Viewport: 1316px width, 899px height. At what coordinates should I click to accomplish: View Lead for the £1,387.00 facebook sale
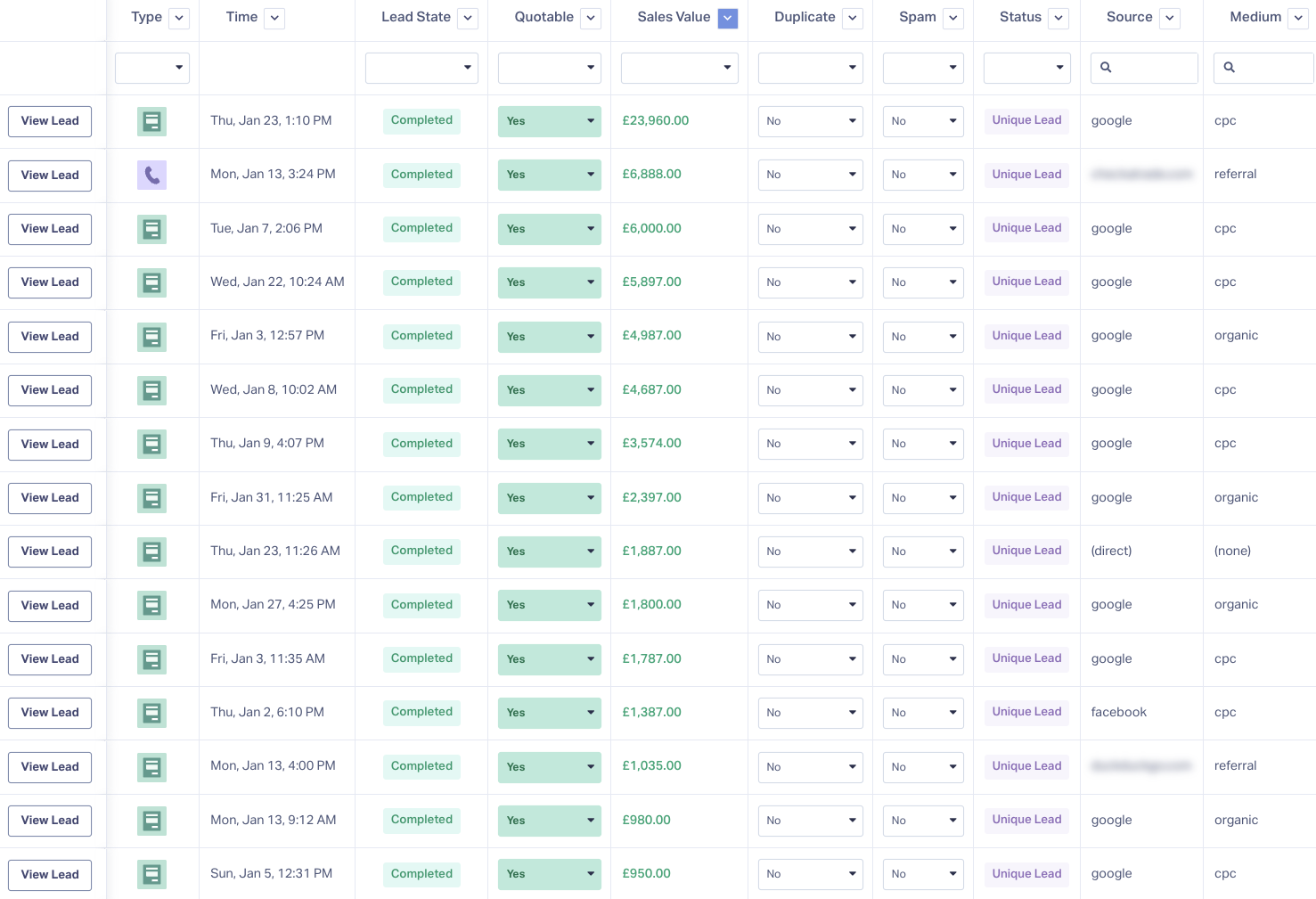(50, 713)
